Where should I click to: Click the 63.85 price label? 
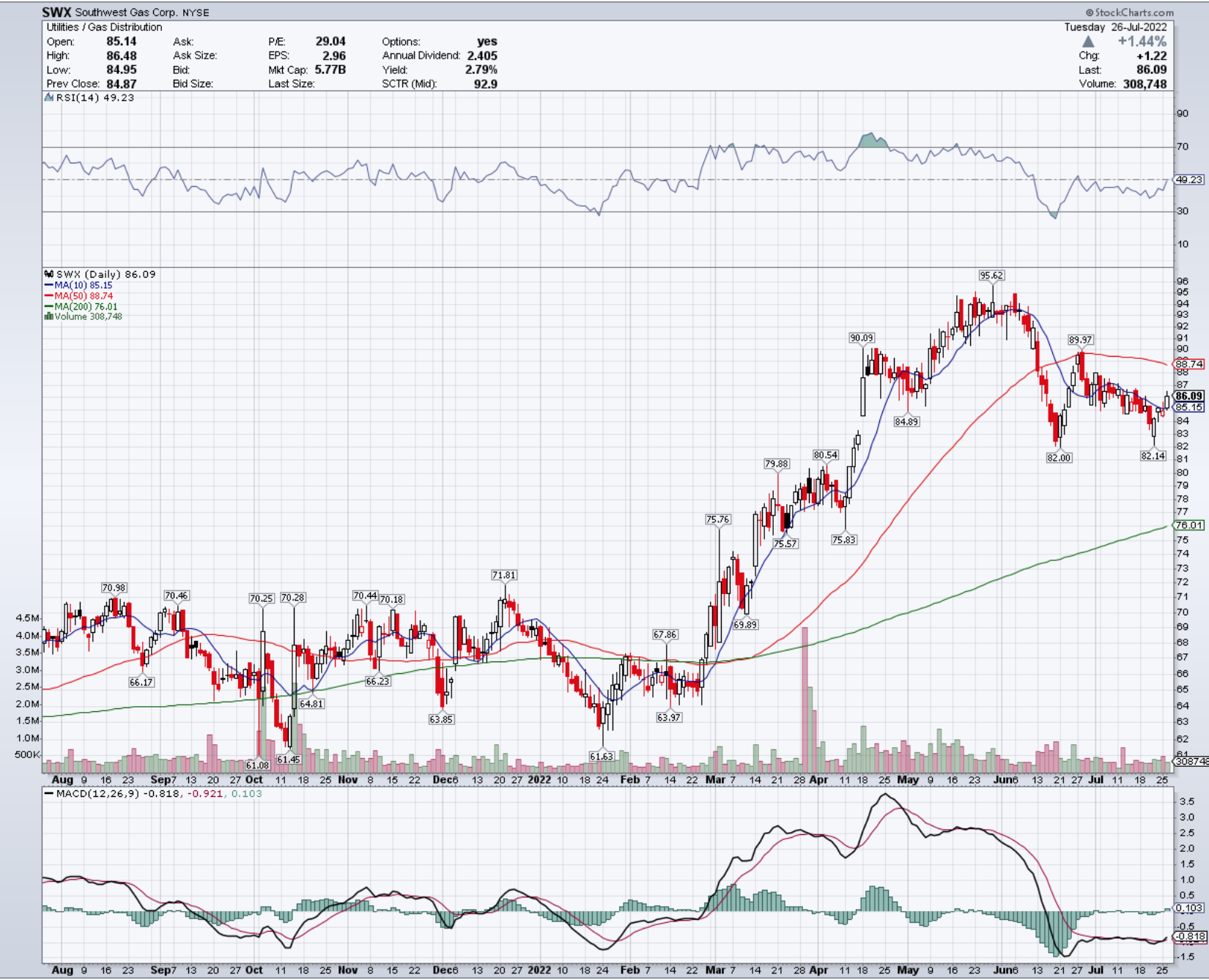(441, 719)
